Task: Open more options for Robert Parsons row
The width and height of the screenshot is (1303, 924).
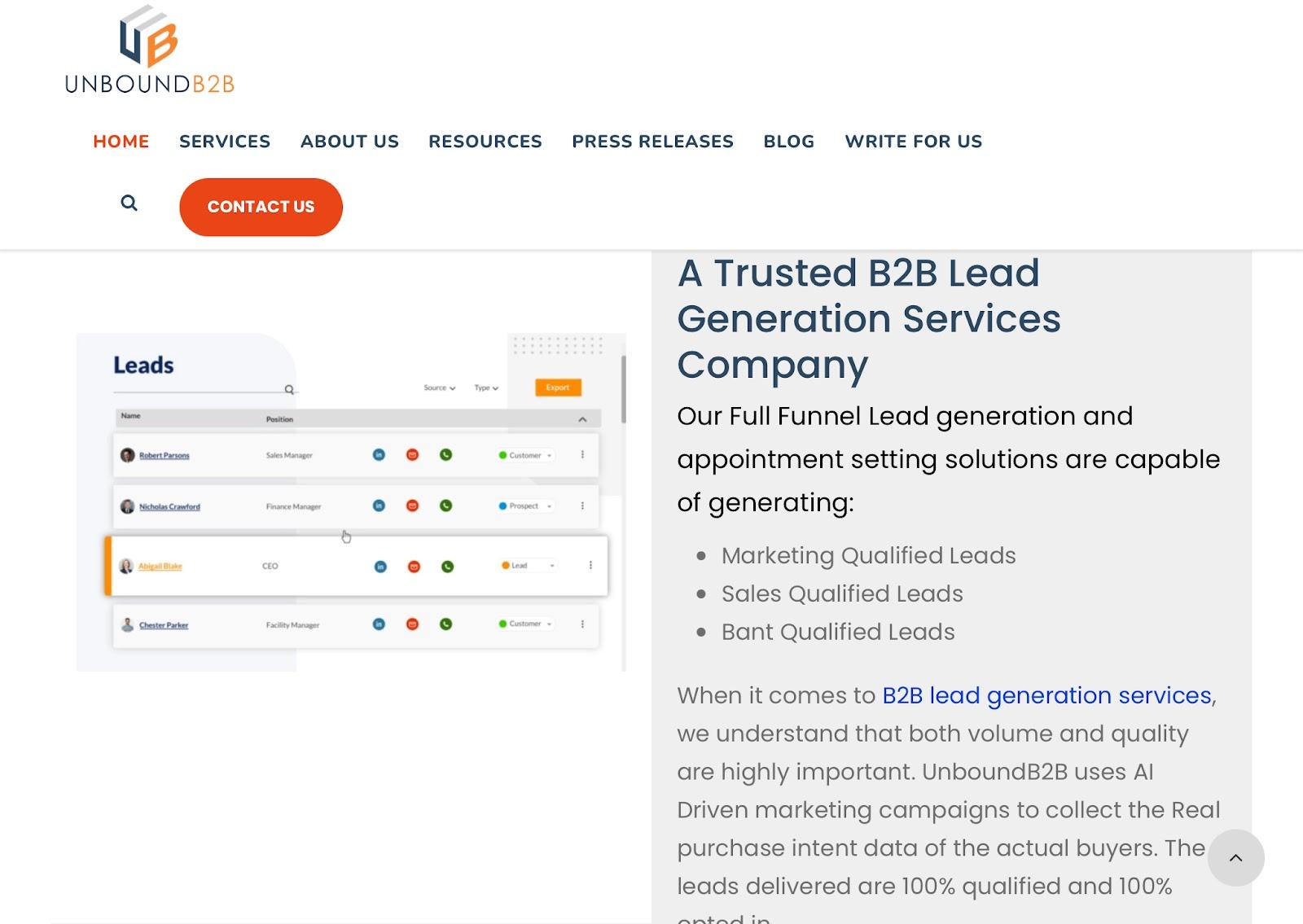Action: [582, 454]
